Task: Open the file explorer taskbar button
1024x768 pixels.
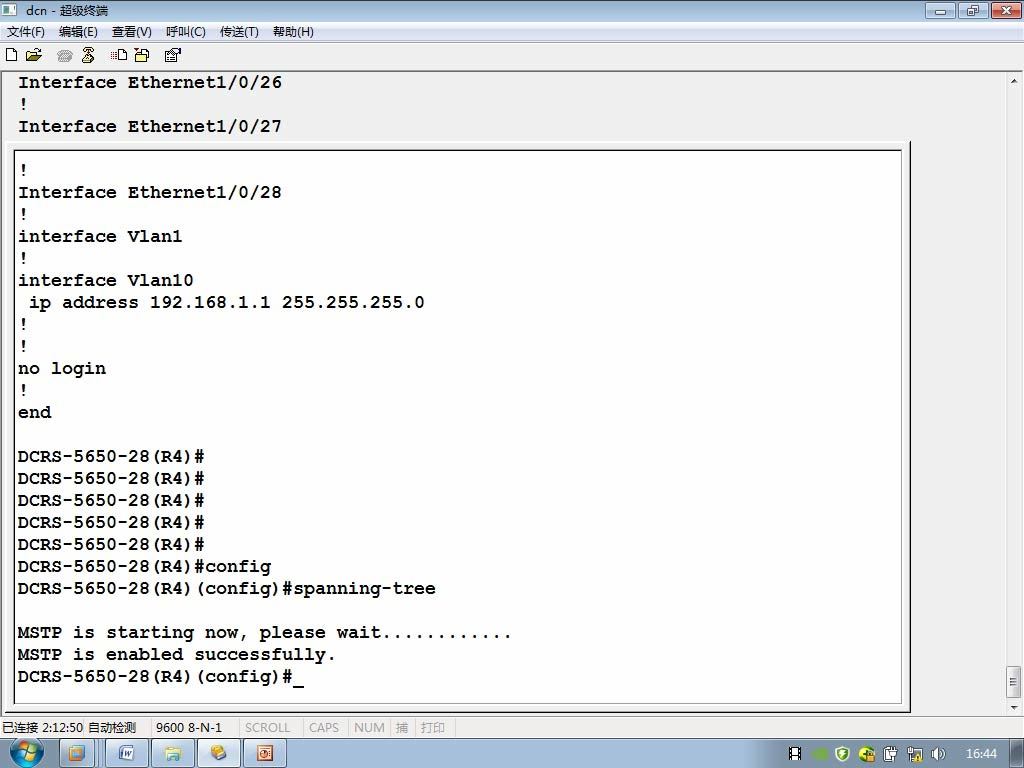Action: 172,754
